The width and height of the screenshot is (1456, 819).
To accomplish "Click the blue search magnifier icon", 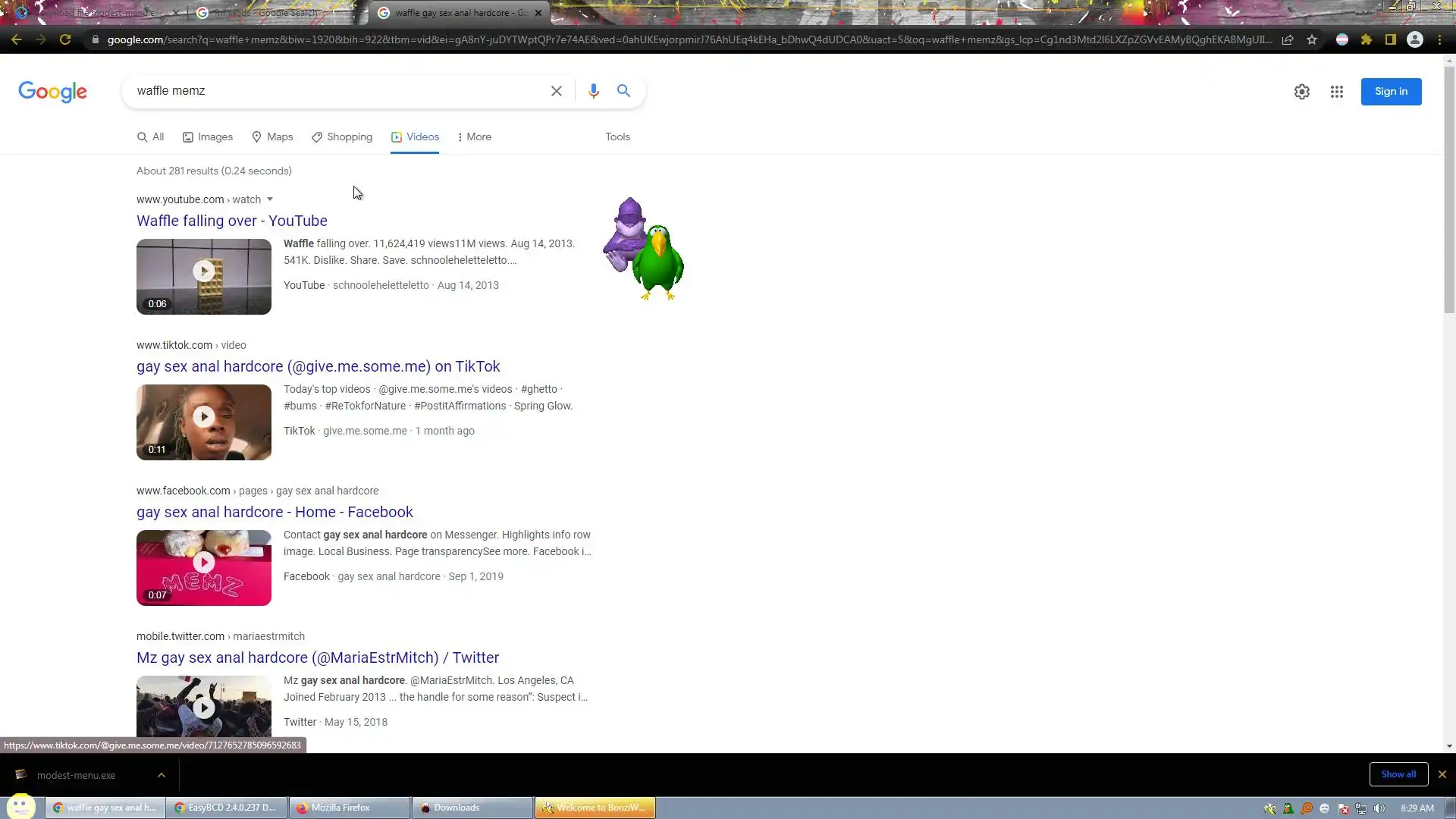I will (x=623, y=91).
